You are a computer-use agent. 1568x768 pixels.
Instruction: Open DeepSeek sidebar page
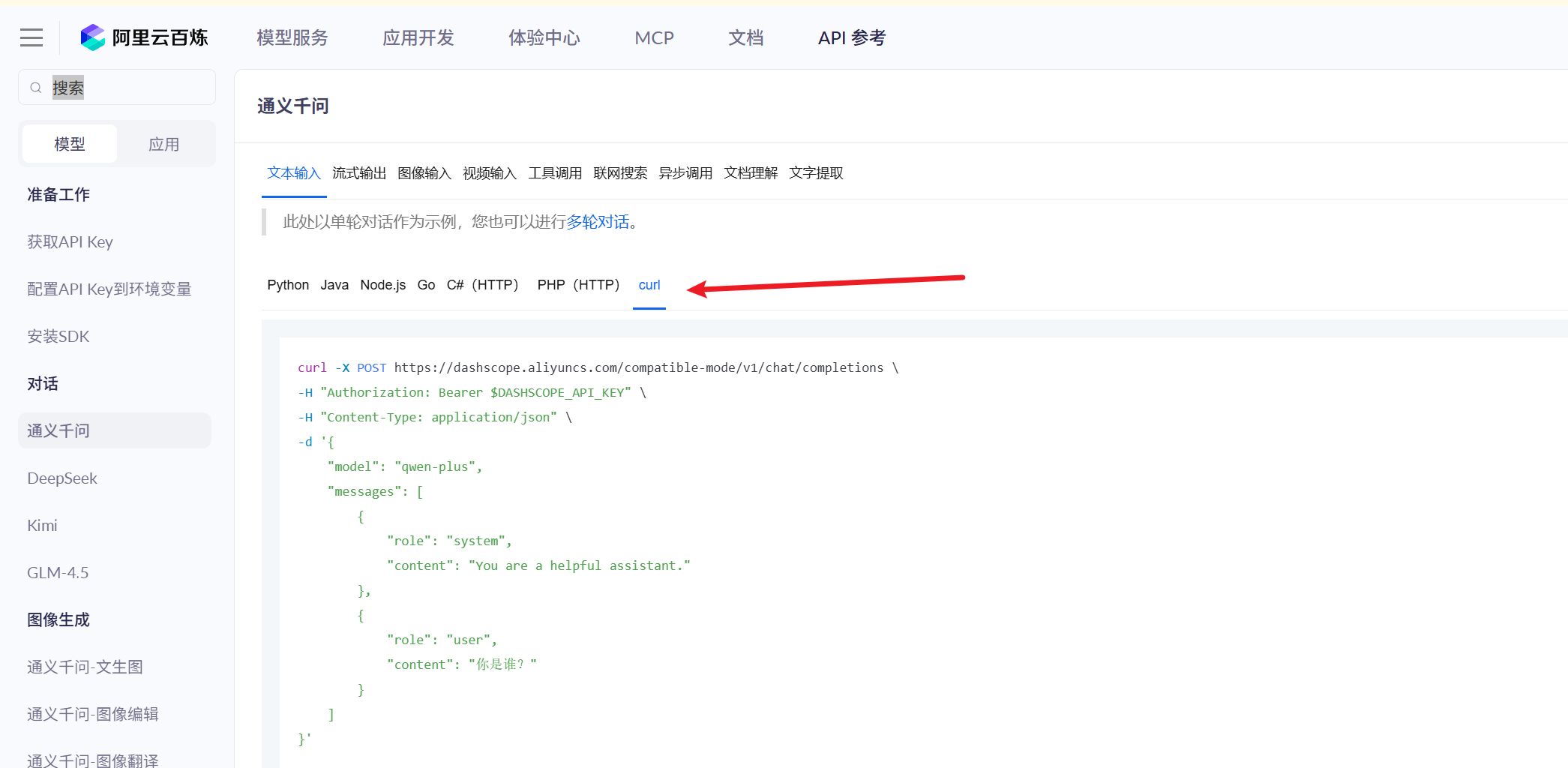(62, 478)
